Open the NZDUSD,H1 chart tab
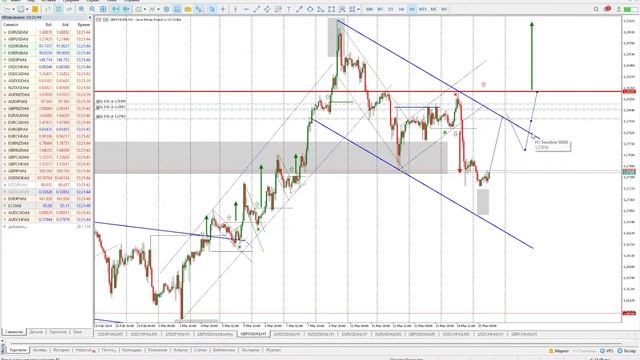 point(320,334)
